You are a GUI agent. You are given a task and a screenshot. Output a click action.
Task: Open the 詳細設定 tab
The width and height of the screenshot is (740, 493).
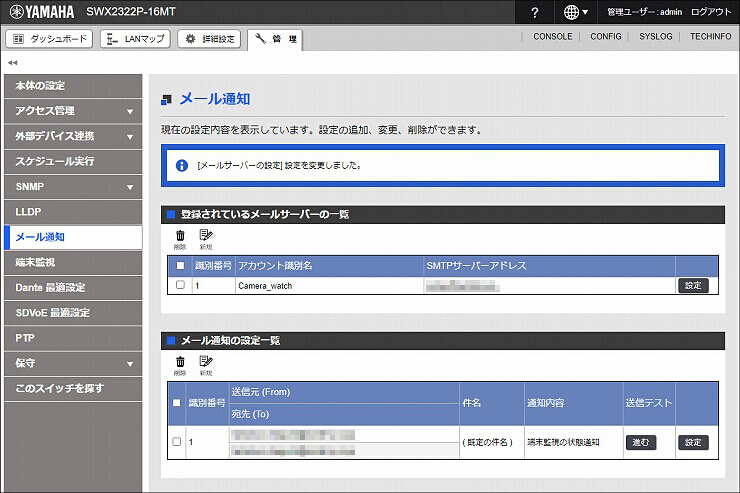(x=209, y=39)
